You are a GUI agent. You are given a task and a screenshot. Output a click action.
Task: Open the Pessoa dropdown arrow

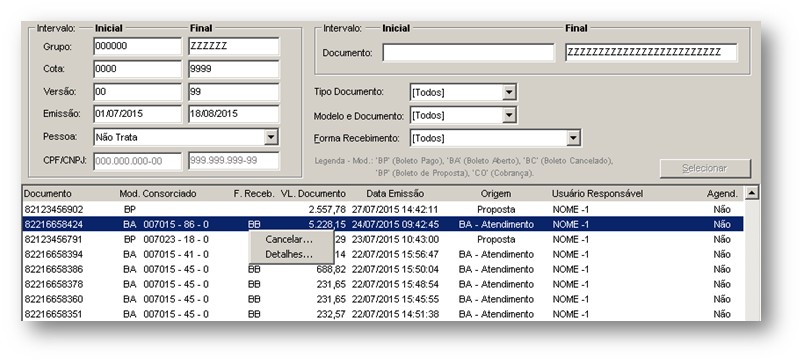pyautogui.click(x=271, y=137)
